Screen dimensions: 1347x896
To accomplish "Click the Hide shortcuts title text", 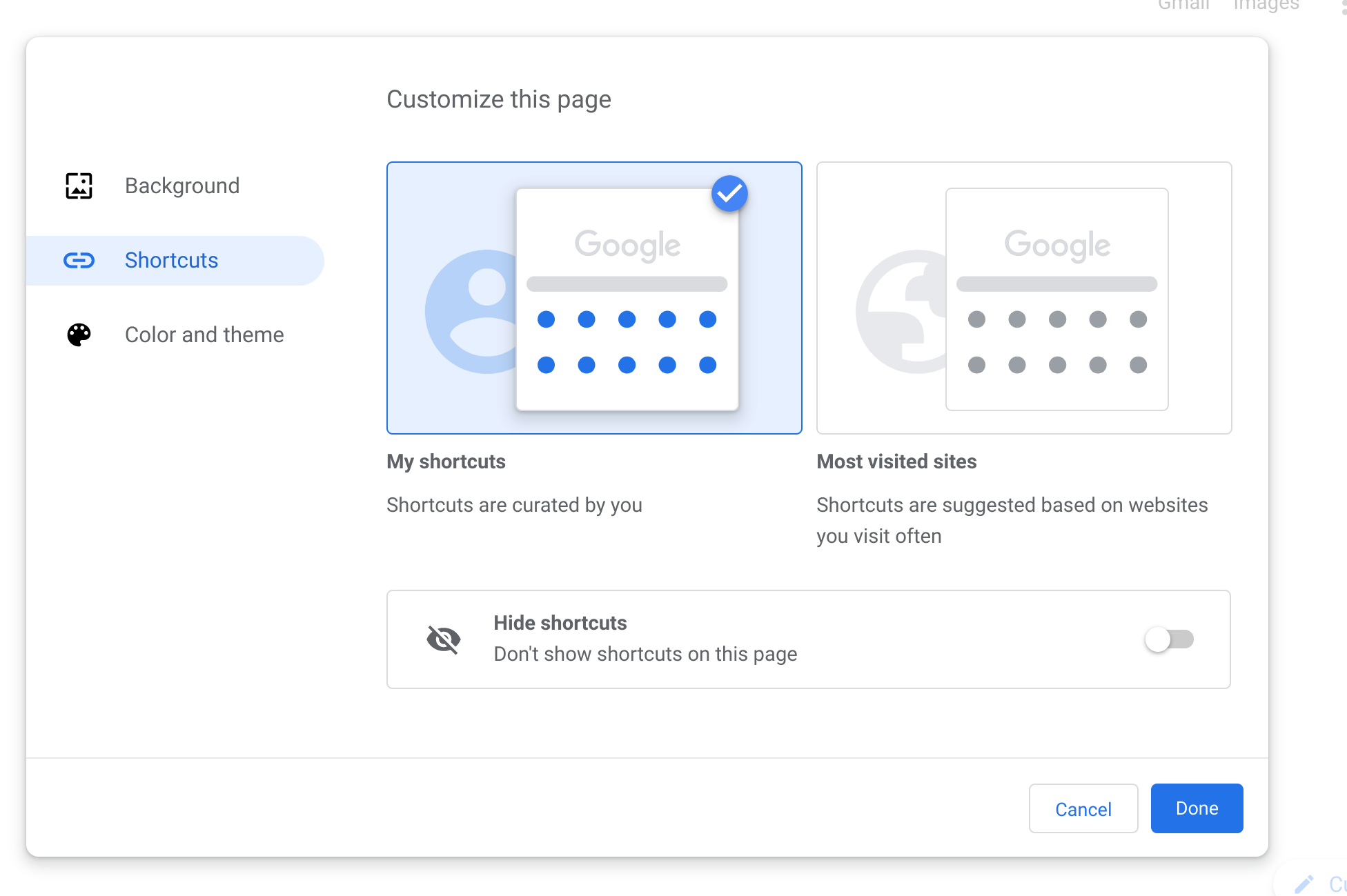I will pyautogui.click(x=560, y=623).
